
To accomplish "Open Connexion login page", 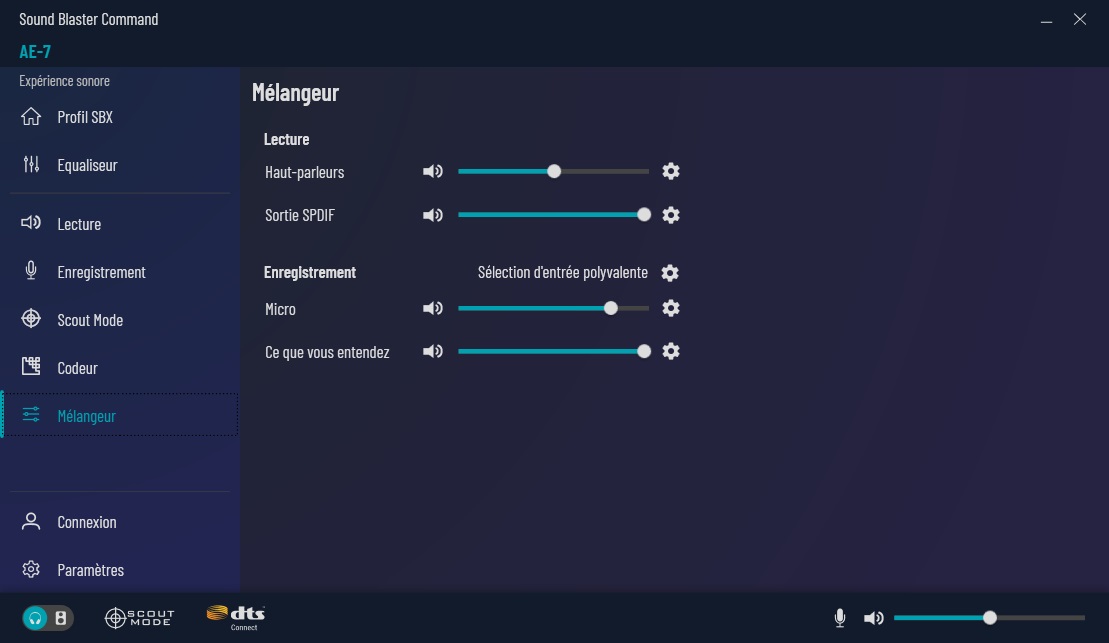I will [x=120, y=522].
